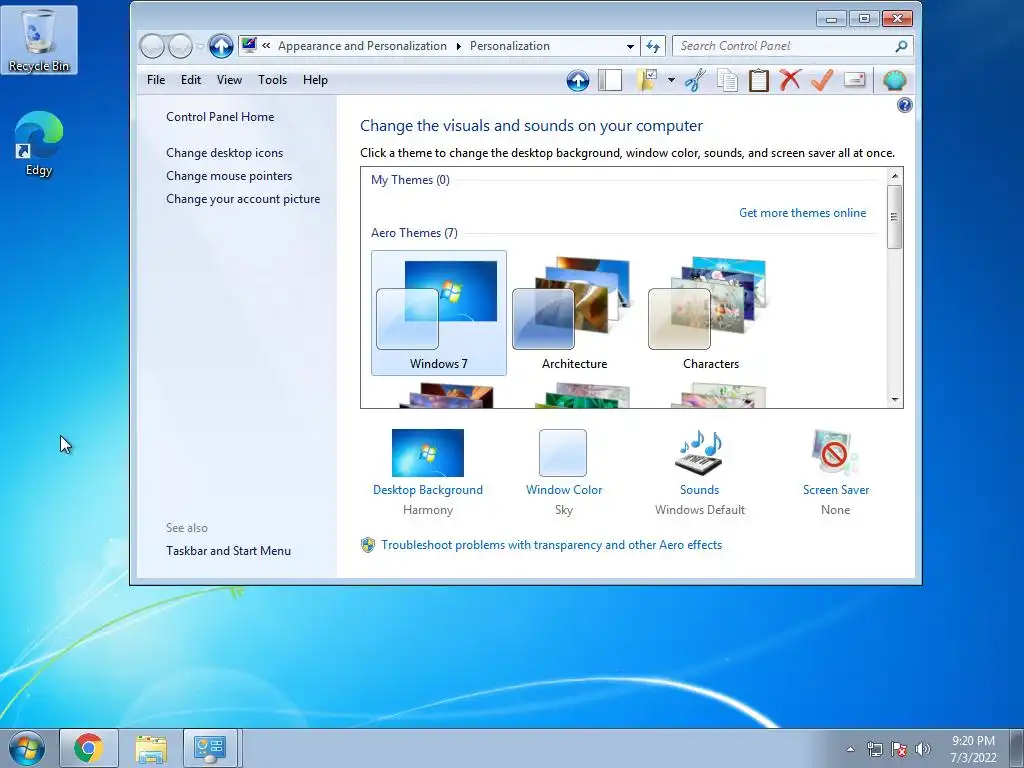Select the Windows 7 theme
The width and height of the screenshot is (1024, 768).
pos(439,313)
